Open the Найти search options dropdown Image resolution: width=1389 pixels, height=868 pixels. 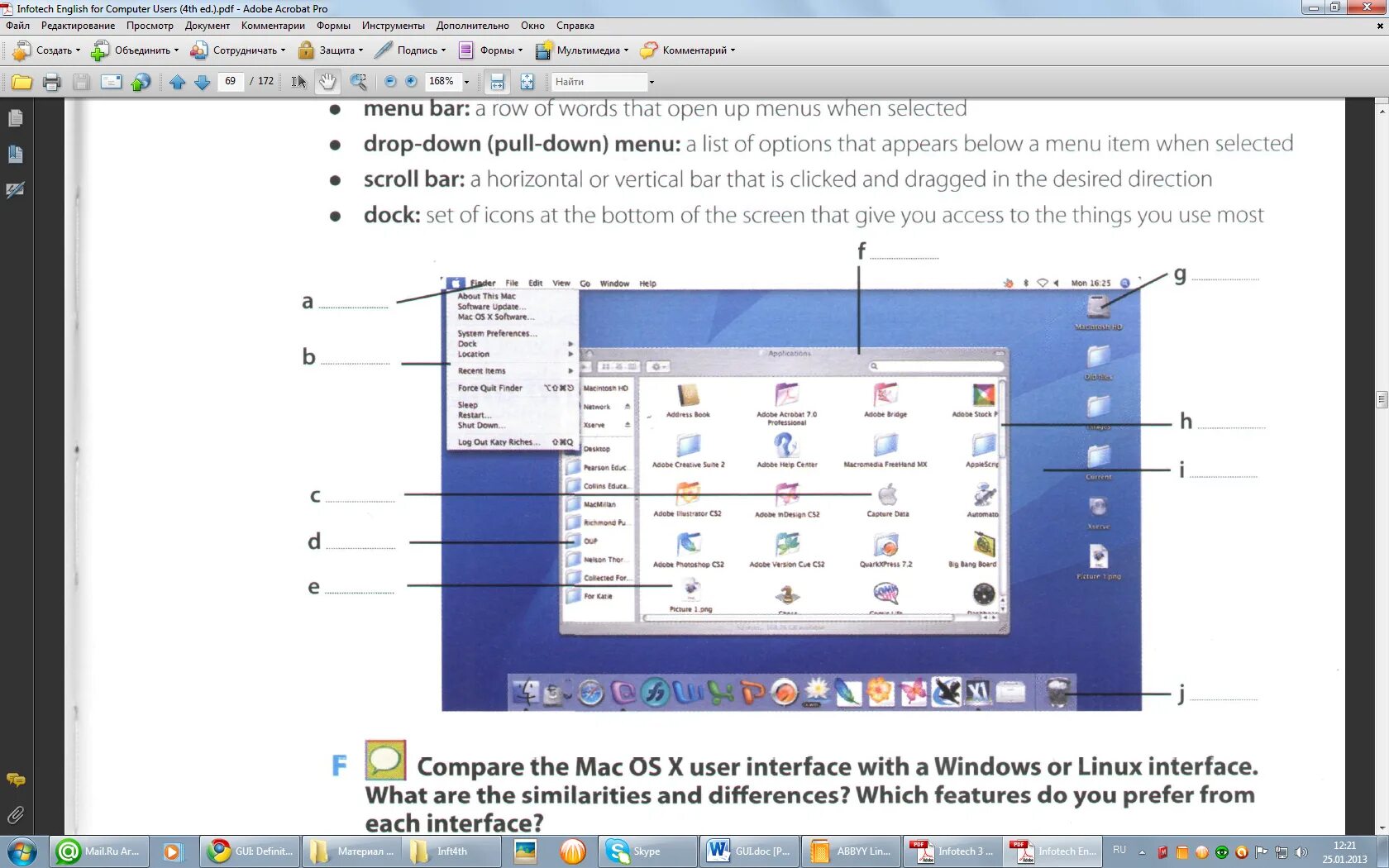(x=652, y=82)
